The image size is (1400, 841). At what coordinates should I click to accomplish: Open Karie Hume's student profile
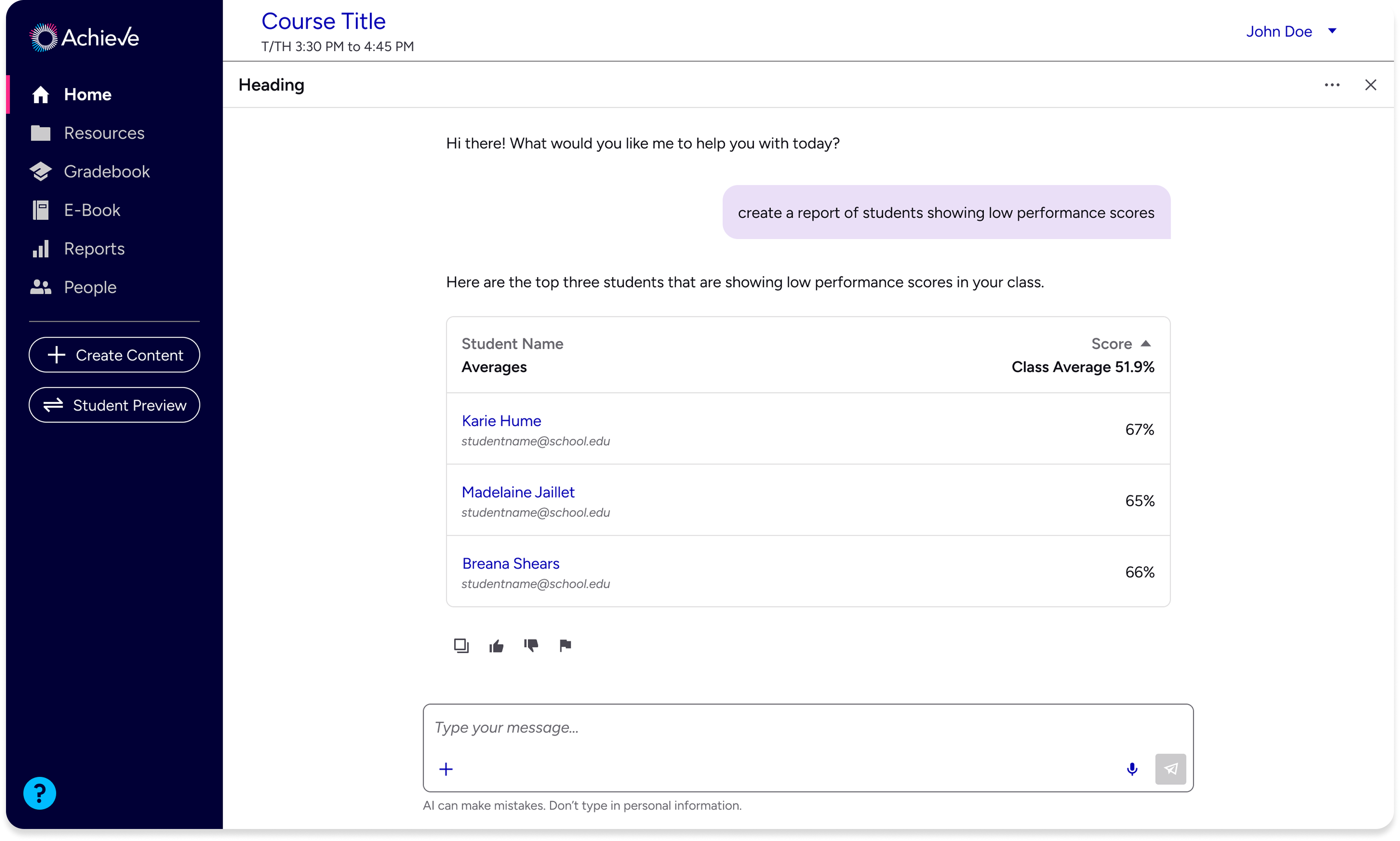(502, 420)
